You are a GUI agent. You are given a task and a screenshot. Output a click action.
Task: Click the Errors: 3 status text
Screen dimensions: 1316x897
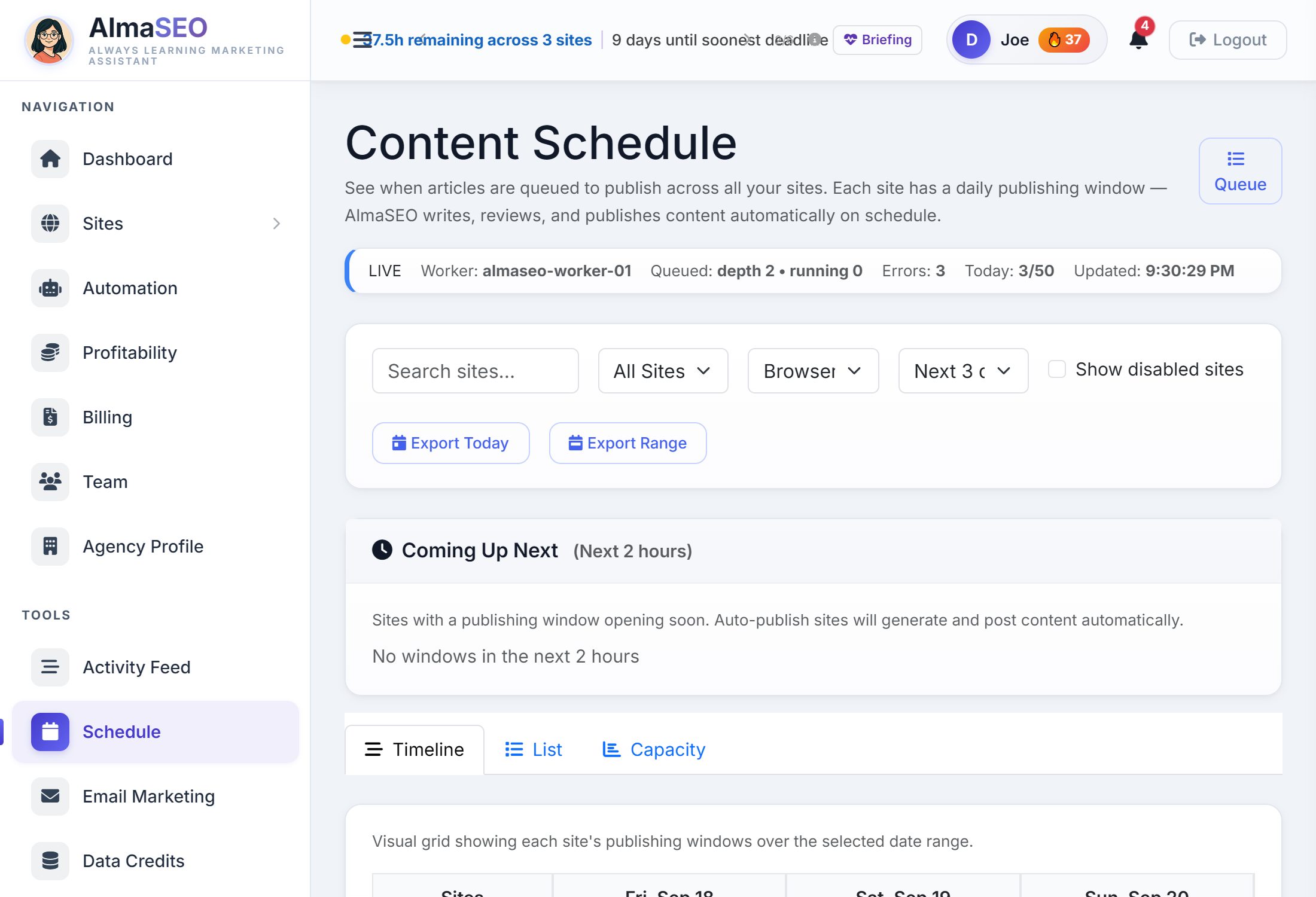913,271
